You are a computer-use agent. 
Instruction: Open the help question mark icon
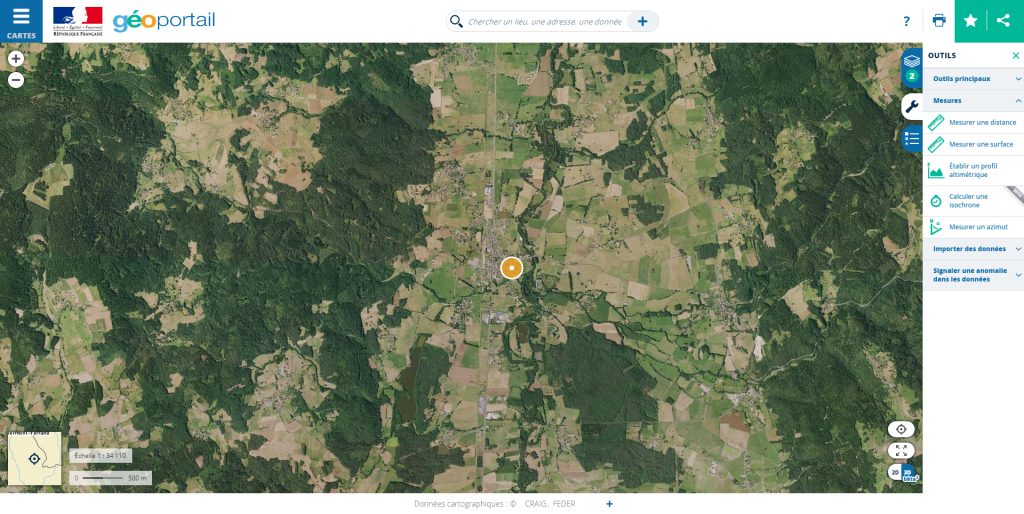906,22
